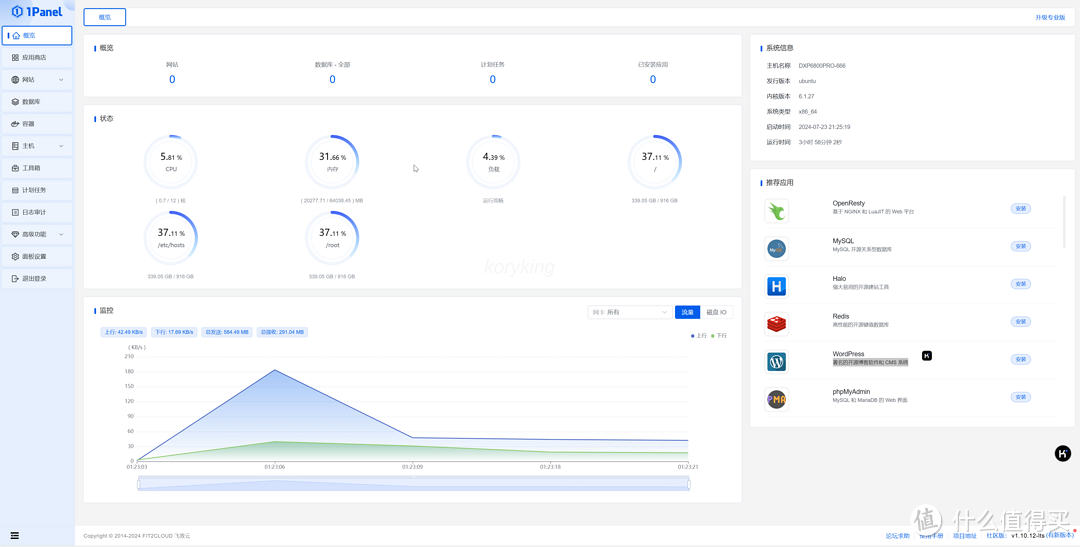
Task: Select the 流量 traffic chart view
Action: tap(687, 313)
